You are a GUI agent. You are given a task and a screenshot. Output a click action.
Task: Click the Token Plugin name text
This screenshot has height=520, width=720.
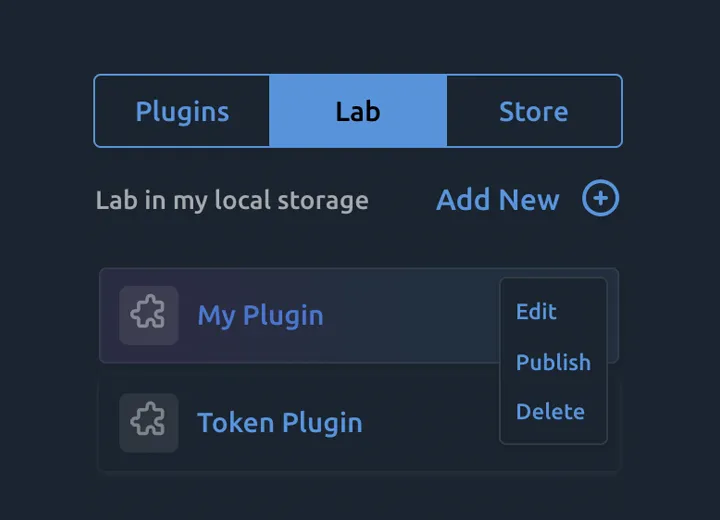279,422
